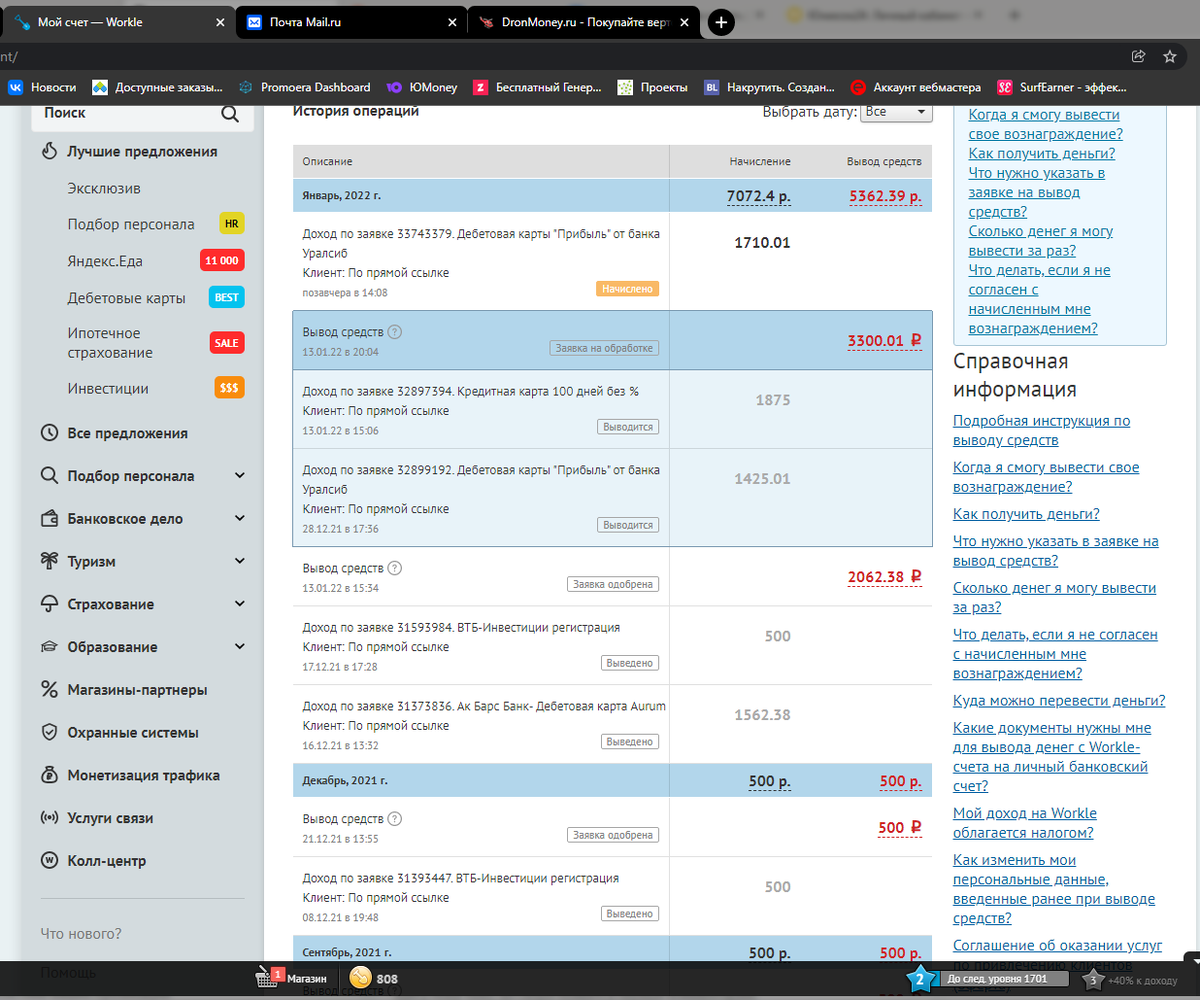Click the share page icon
The height and width of the screenshot is (1000, 1200).
[x=1138, y=57]
